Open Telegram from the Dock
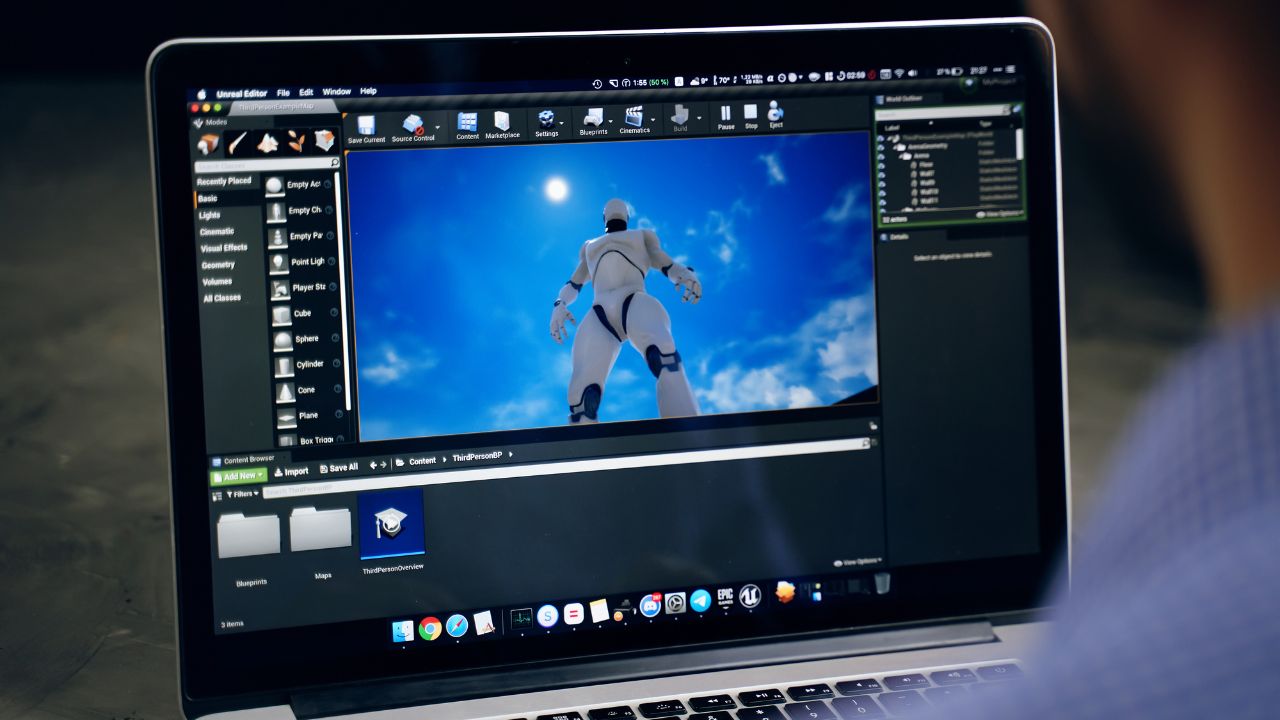 click(x=700, y=600)
